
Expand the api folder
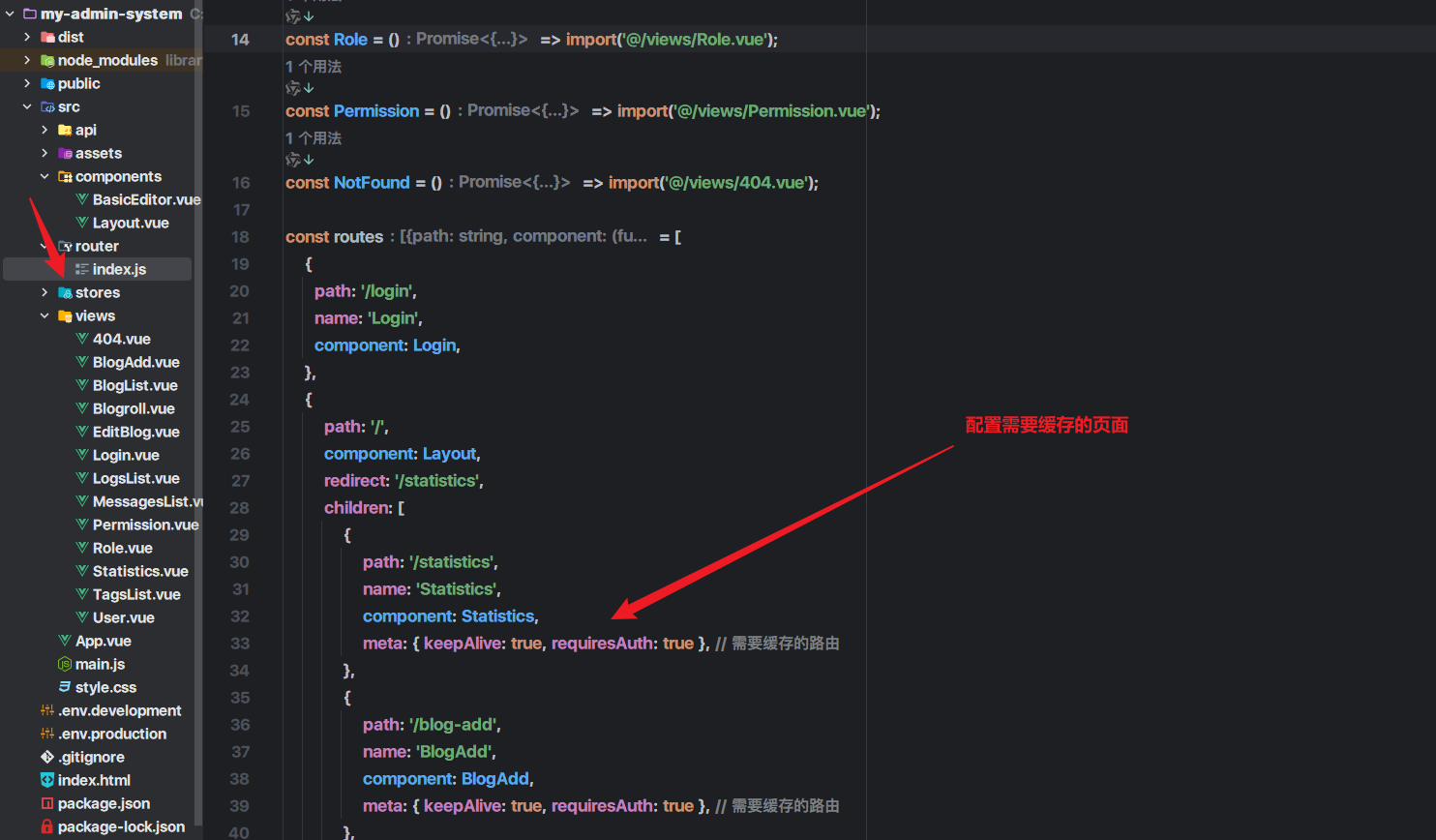click(x=45, y=130)
